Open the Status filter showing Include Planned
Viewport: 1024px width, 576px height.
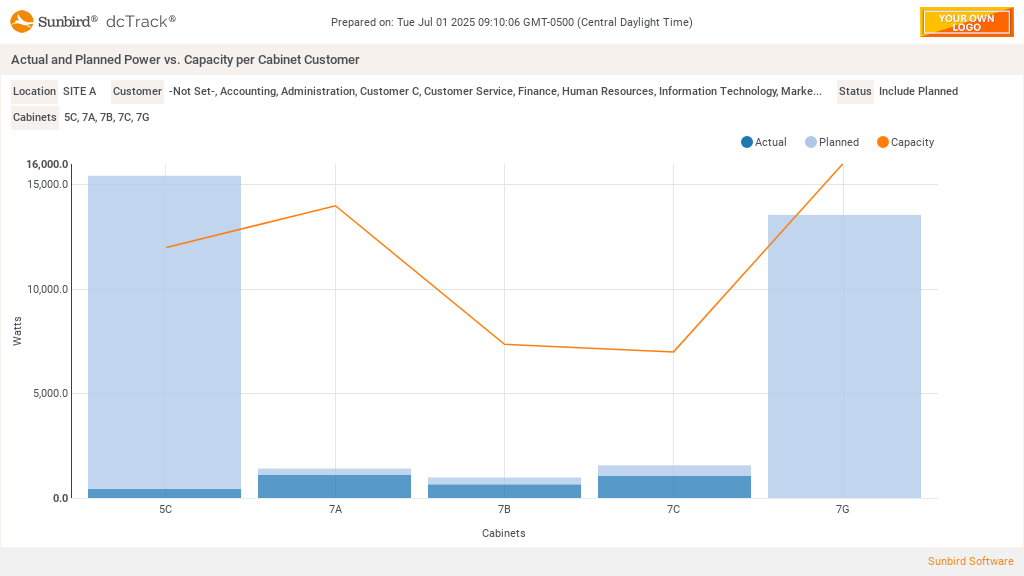855,91
